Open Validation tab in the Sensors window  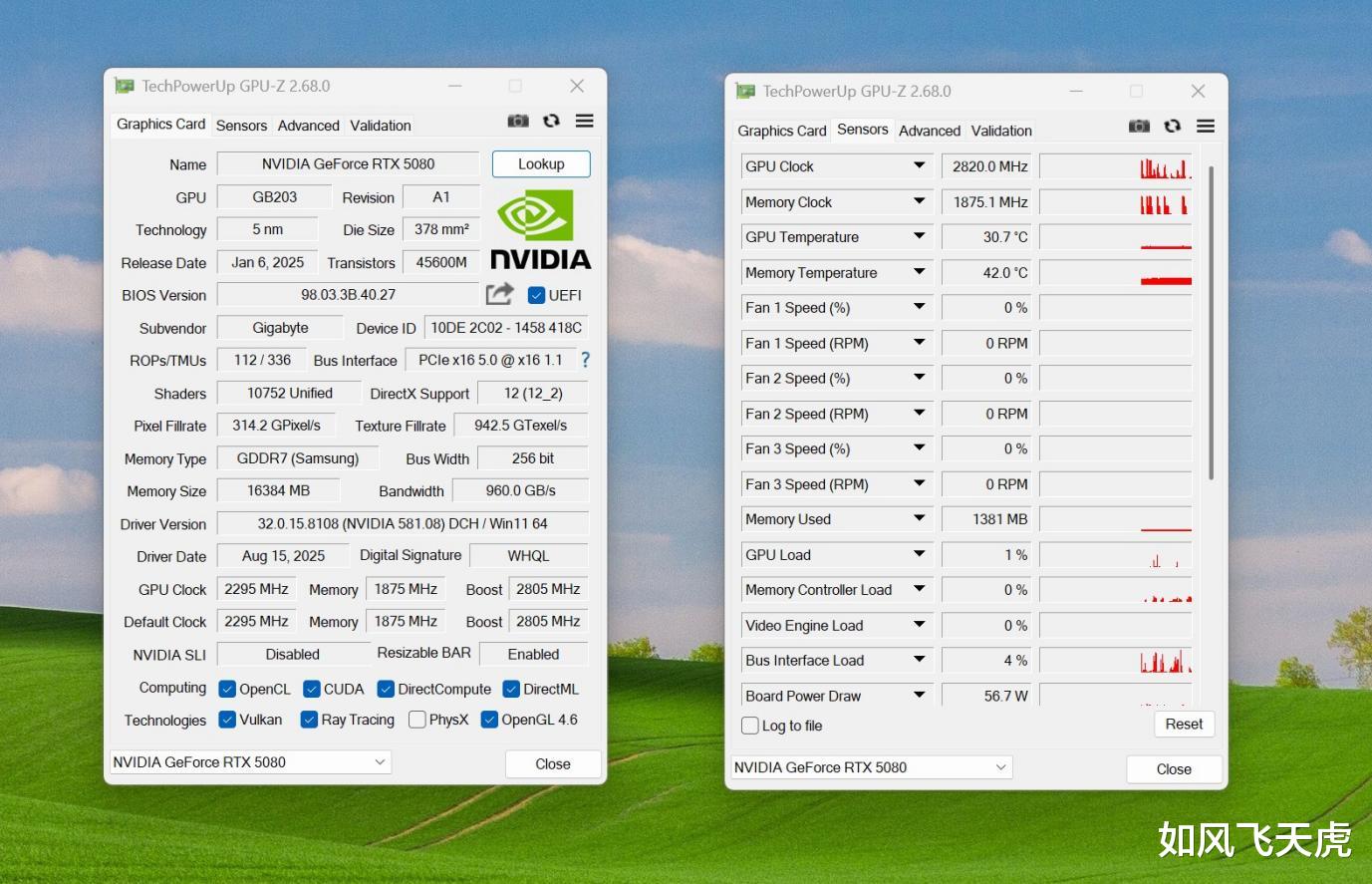(x=1001, y=131)
